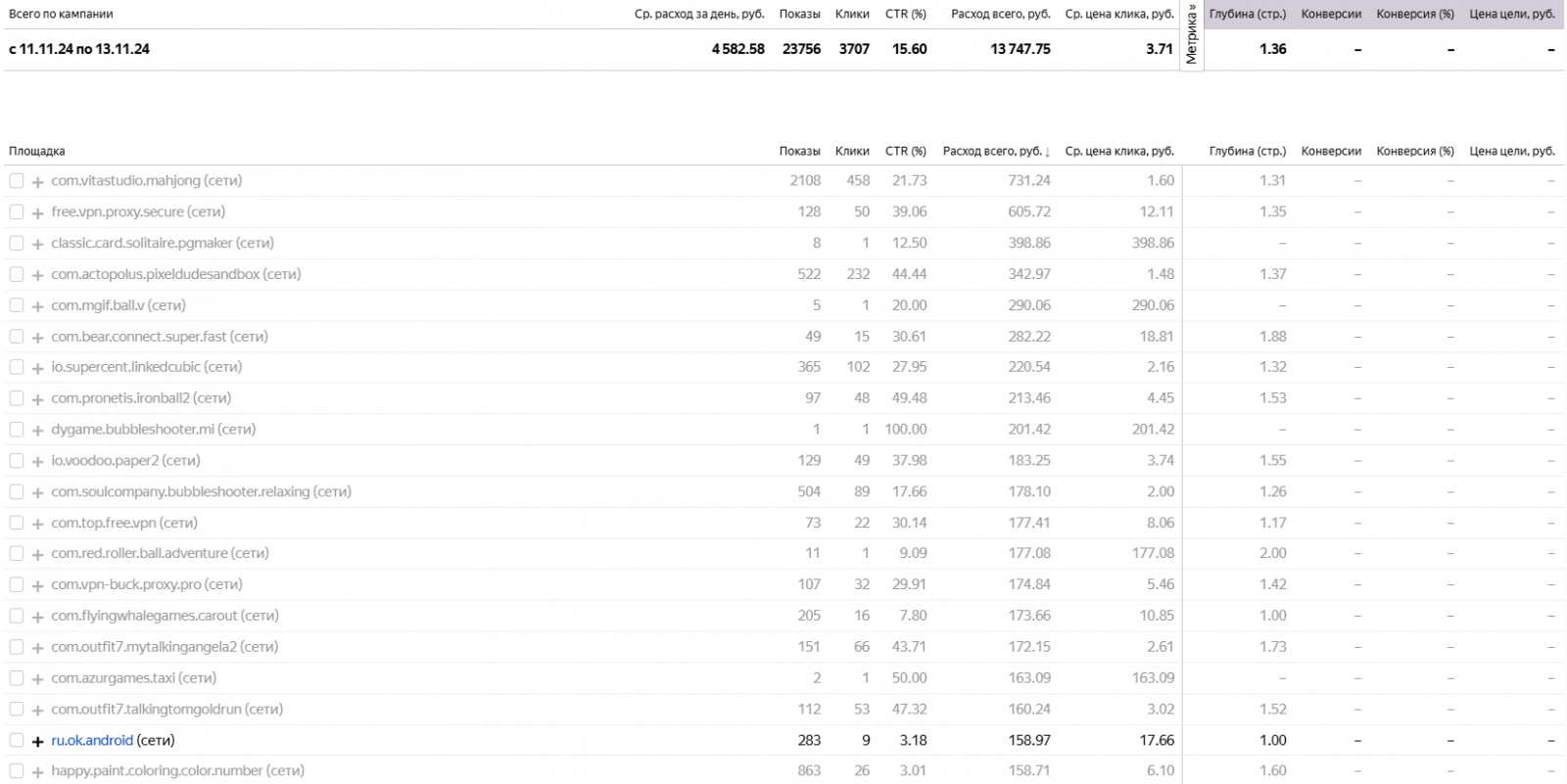Click the spend value 605.72

click(1029, 211)
